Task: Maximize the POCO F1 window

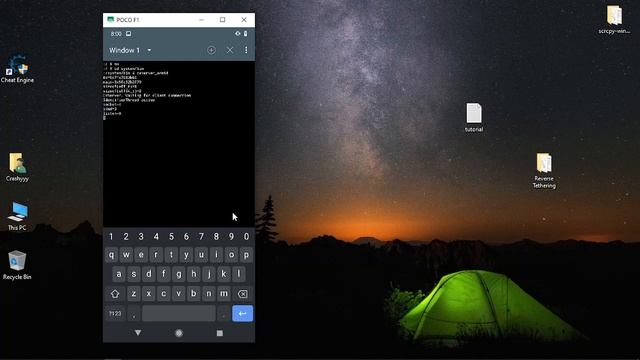Action: [222, 20]
